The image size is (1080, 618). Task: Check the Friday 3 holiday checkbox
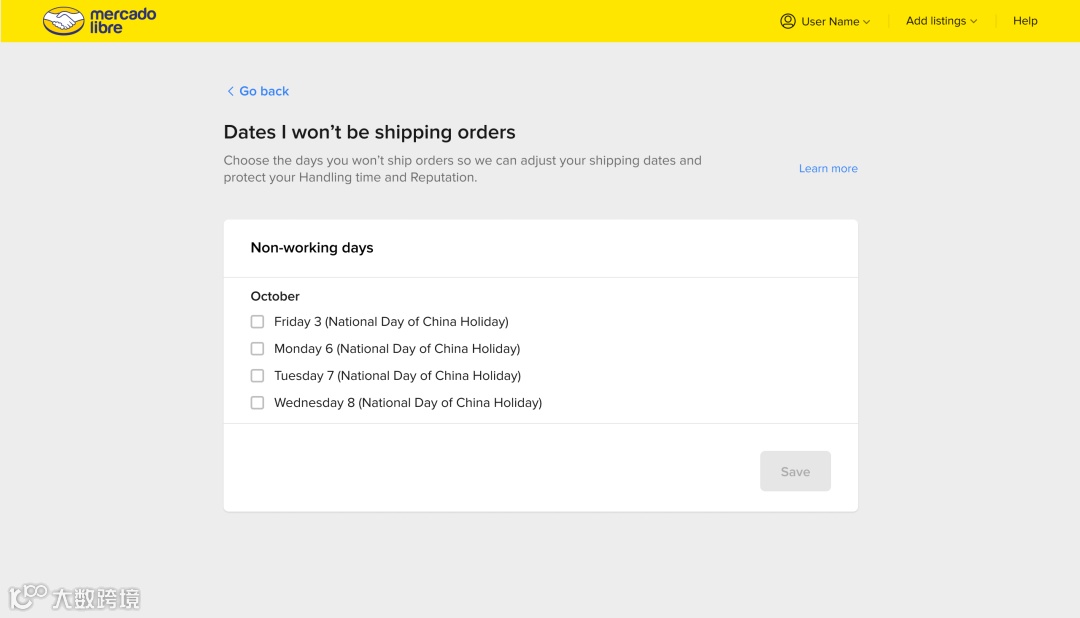(x=257, y=322)
